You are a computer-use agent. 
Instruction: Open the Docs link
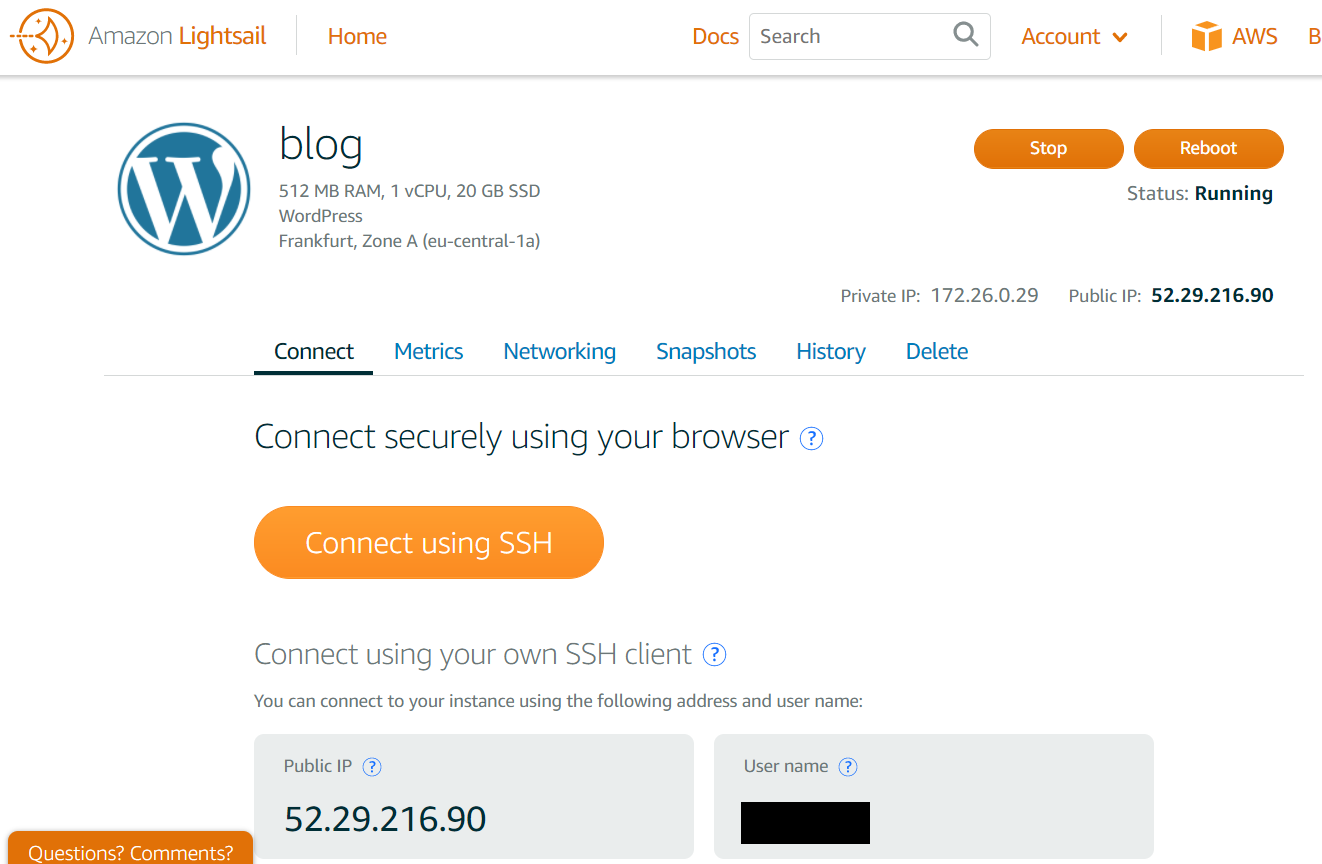pos(715,37)
